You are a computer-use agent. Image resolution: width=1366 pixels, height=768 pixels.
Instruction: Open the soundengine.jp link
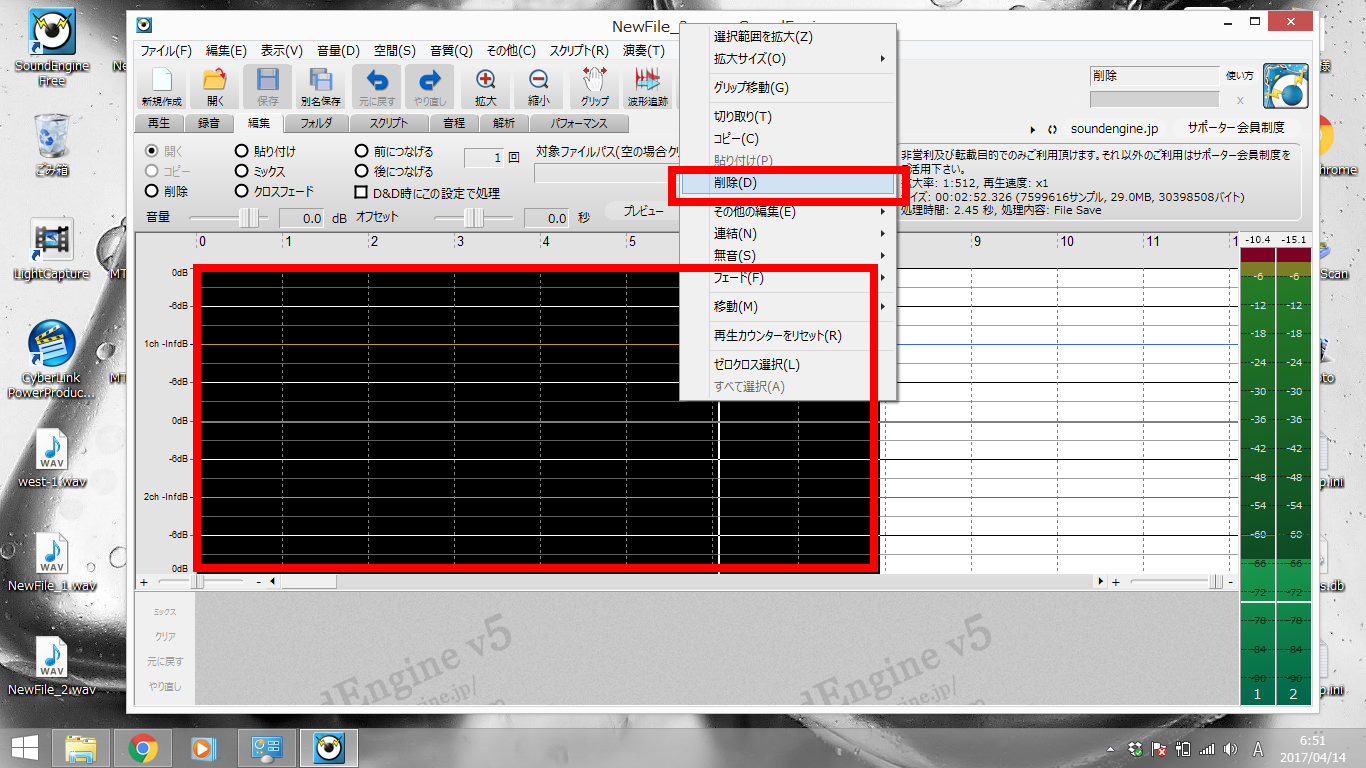[x=1114, y=129]
